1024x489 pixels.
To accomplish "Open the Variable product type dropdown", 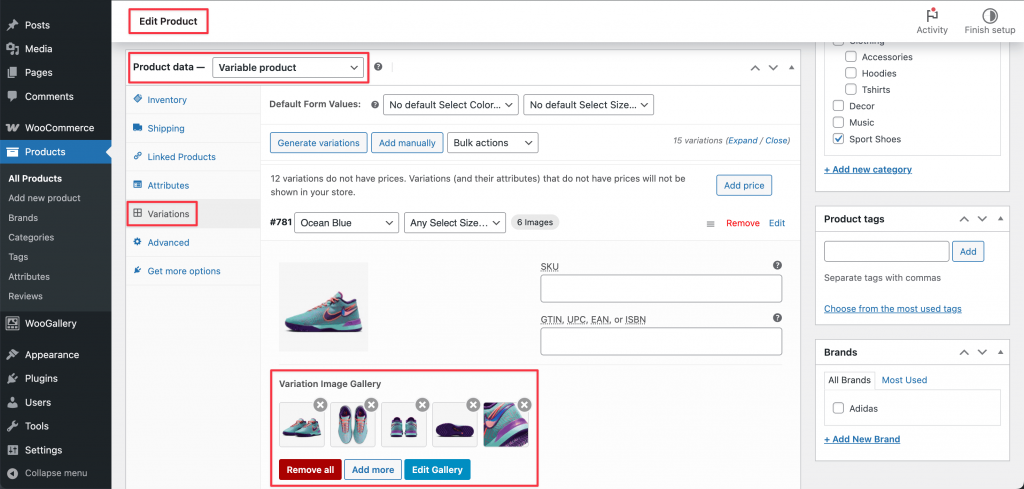I will (x=288, y=67).
